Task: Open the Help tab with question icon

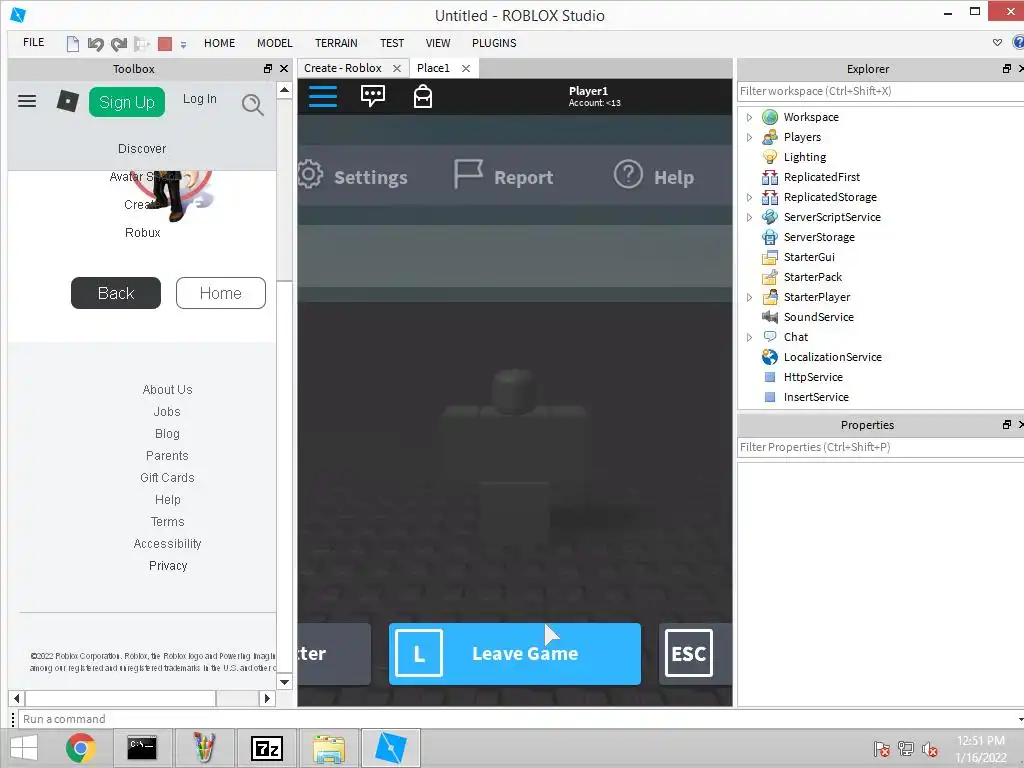Action: point(654,176)
